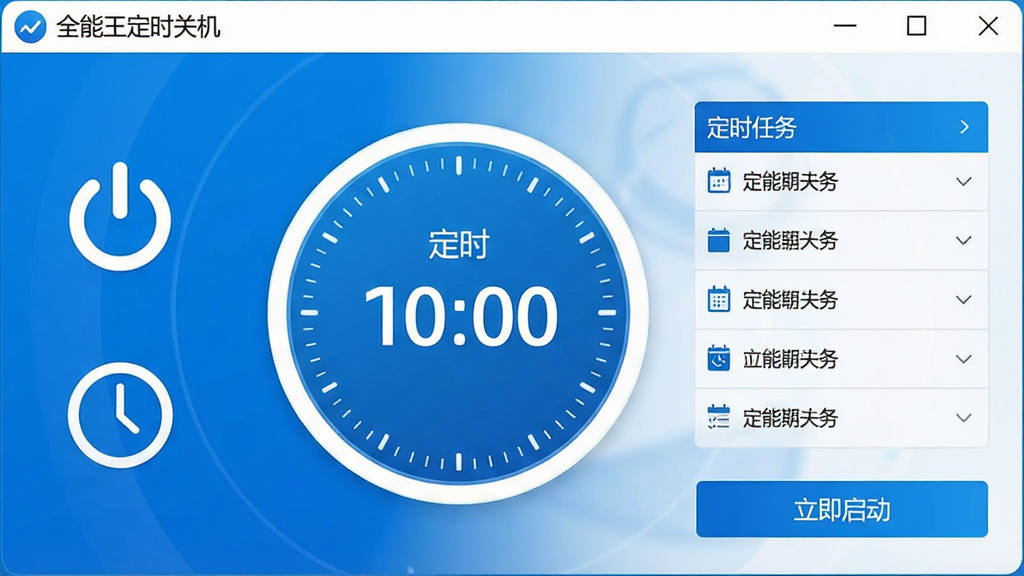The height and width of the screenshot is (576, 1024).
Task: Click the 10:00 timer display
Action: (460, 316)
